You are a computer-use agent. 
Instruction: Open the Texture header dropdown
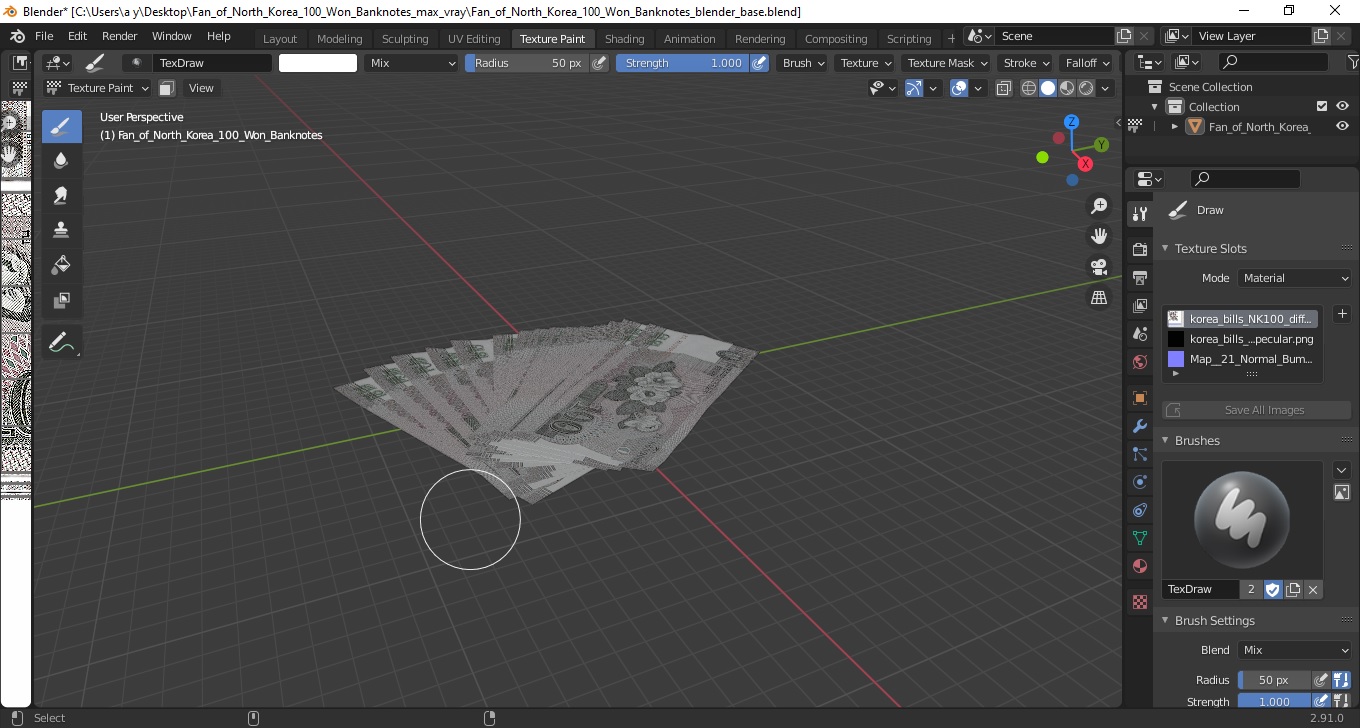(x=865, y=63)
